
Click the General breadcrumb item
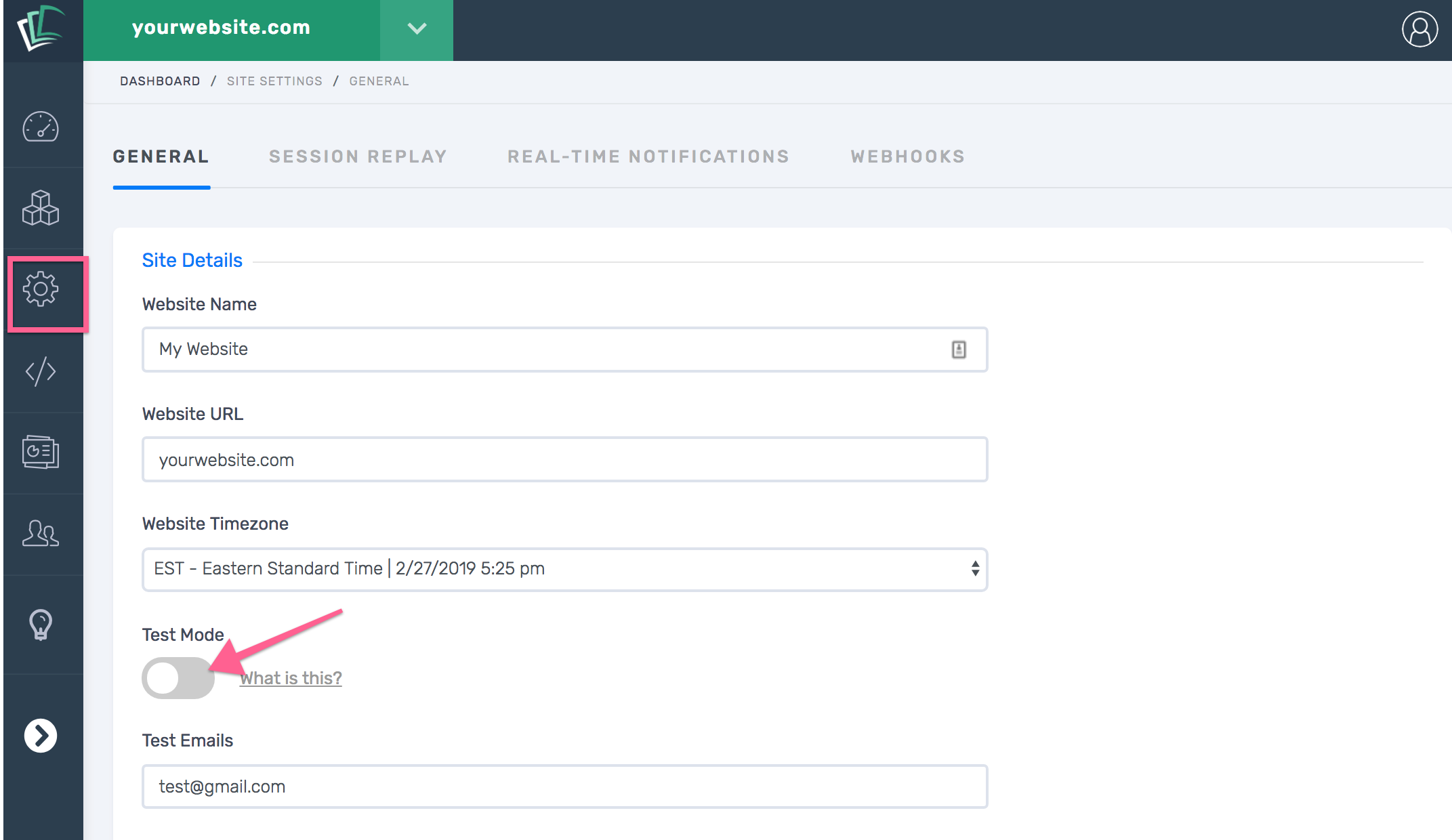[x=379, y=81]
